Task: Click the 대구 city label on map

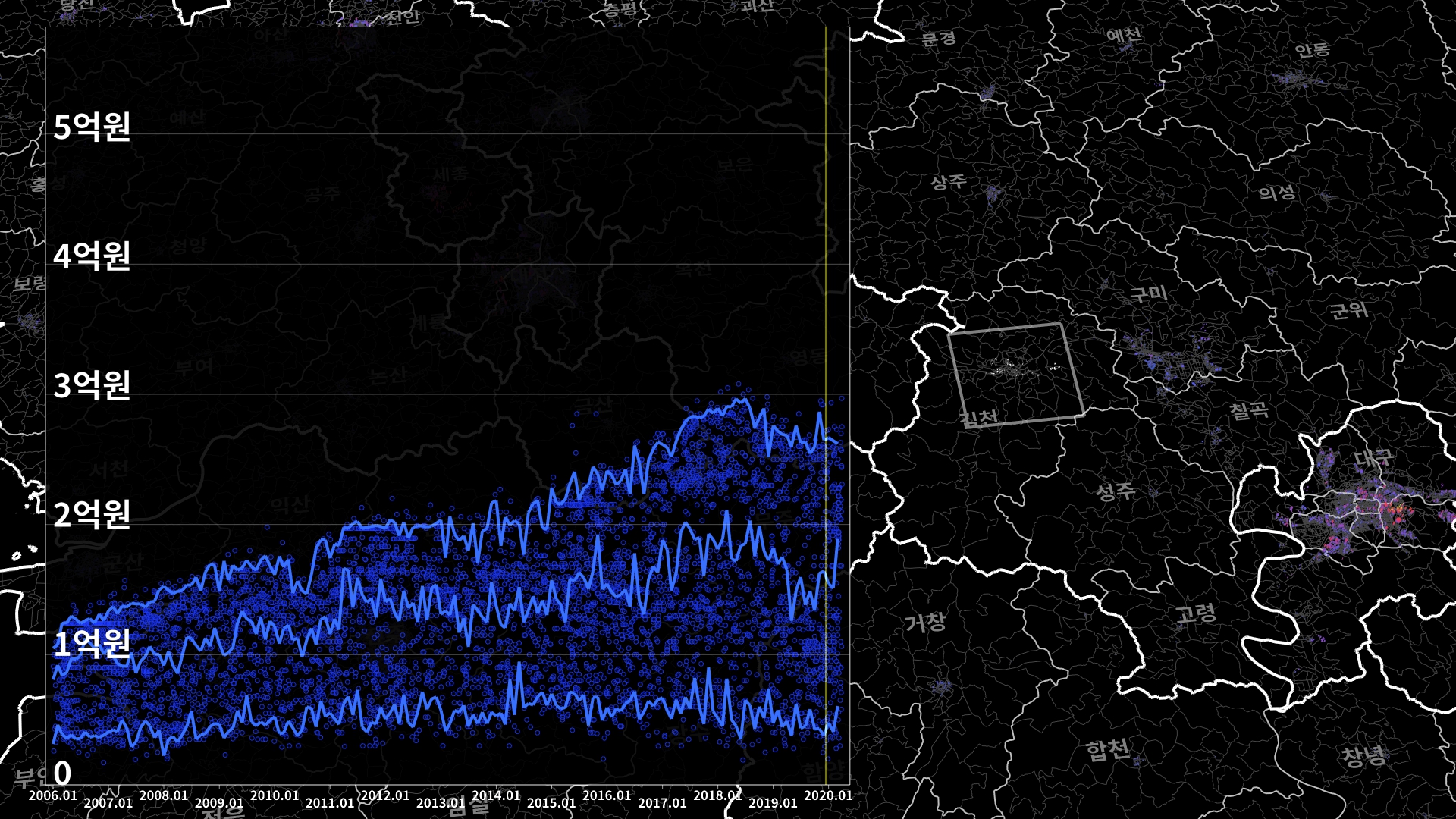Action: pos(1373,457)
